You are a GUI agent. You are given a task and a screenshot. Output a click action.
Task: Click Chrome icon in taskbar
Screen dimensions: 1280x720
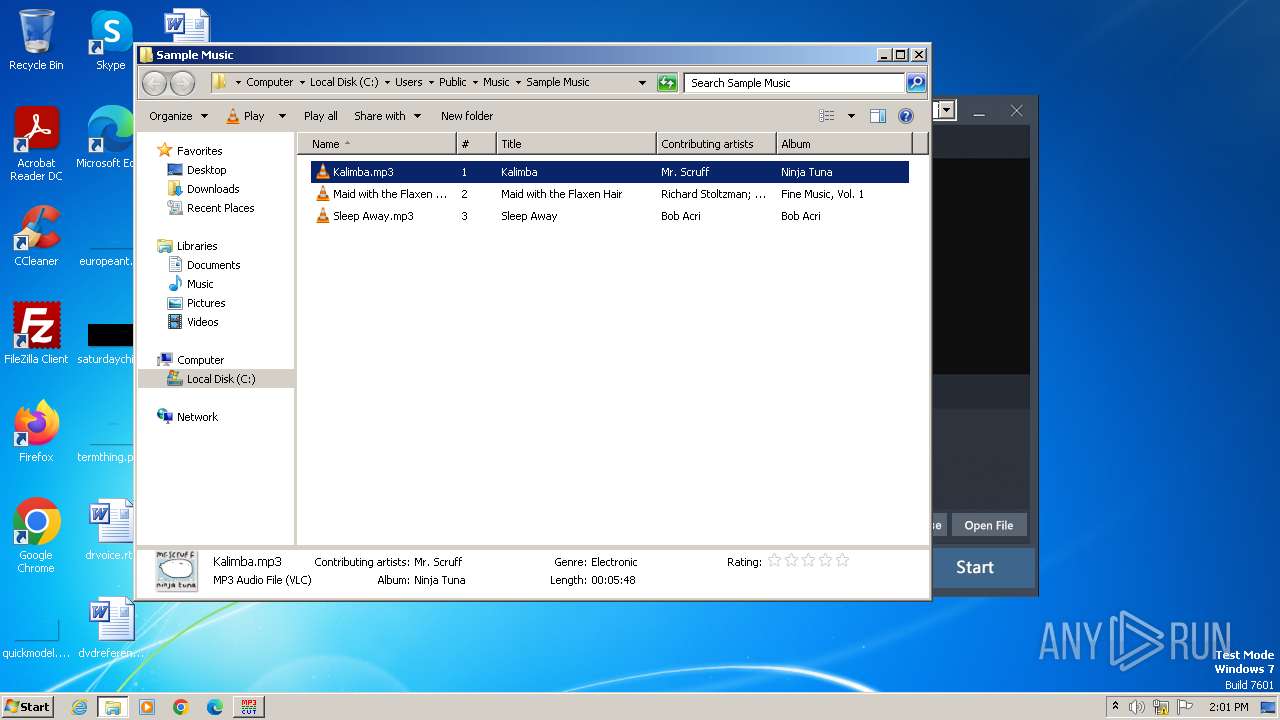pyautogui.click(x=181, y=707)
